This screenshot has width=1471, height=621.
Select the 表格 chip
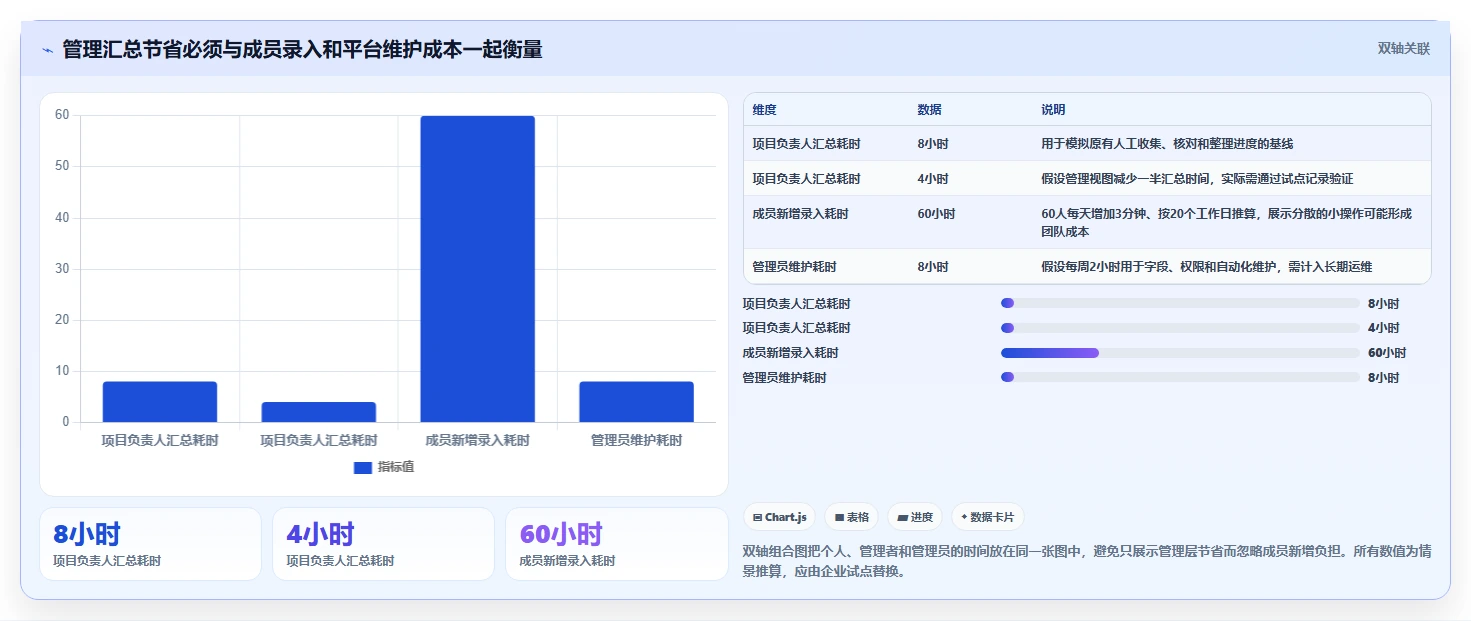(x=851, y=517)
